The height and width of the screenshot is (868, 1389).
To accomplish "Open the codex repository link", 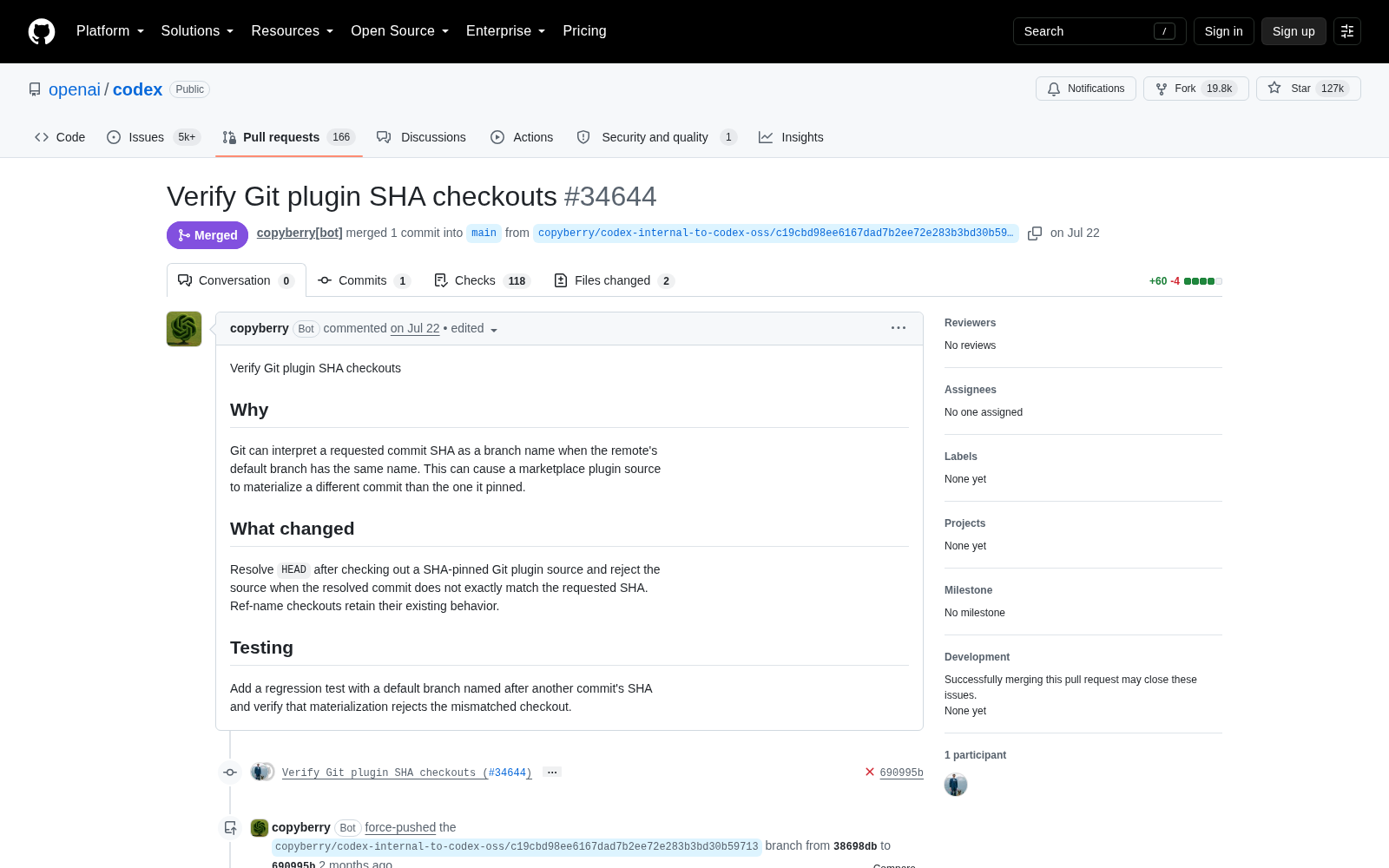I will coord(137,89).
